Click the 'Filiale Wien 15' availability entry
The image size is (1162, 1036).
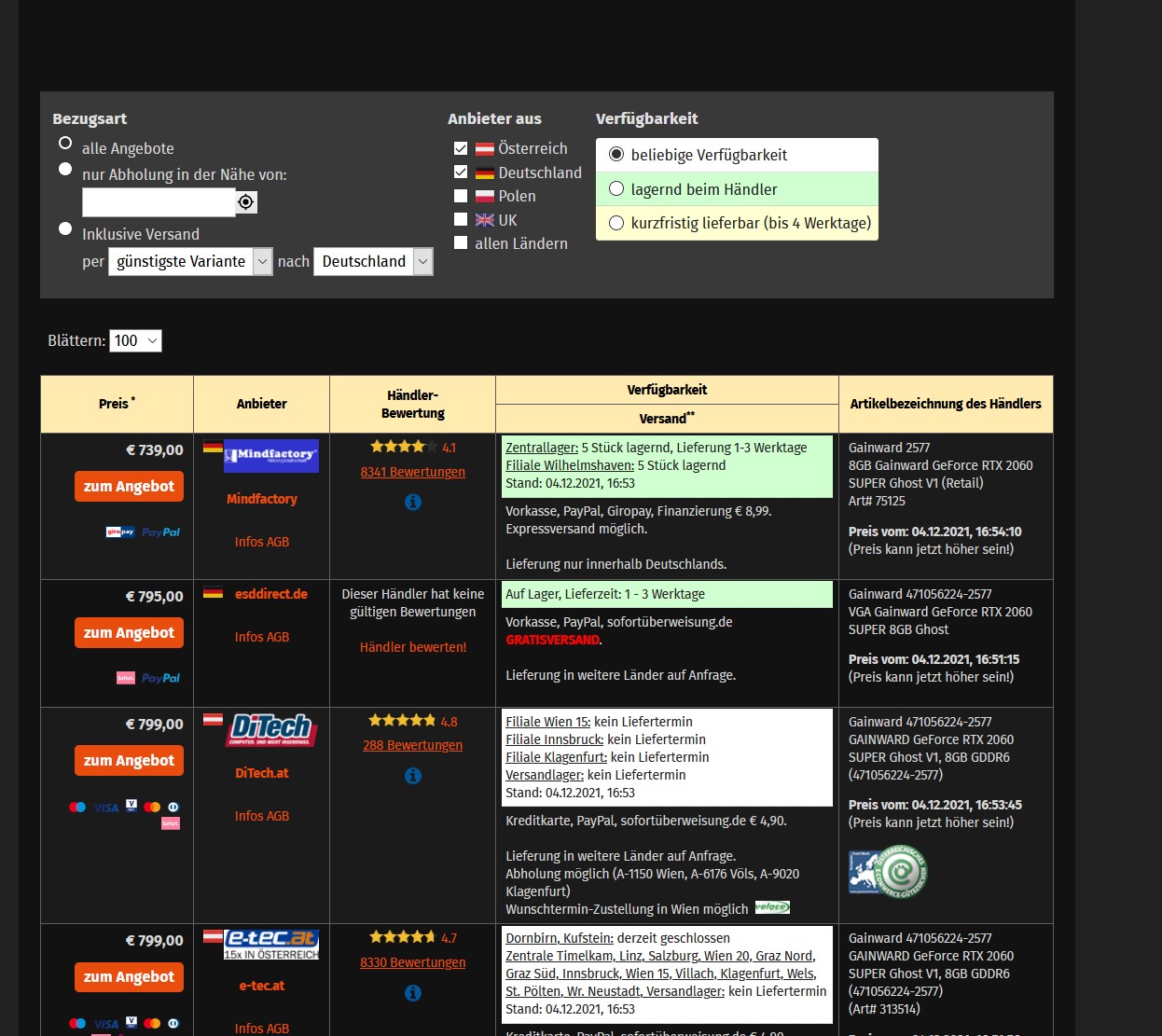pyautogui.click(x=548, y=722)
